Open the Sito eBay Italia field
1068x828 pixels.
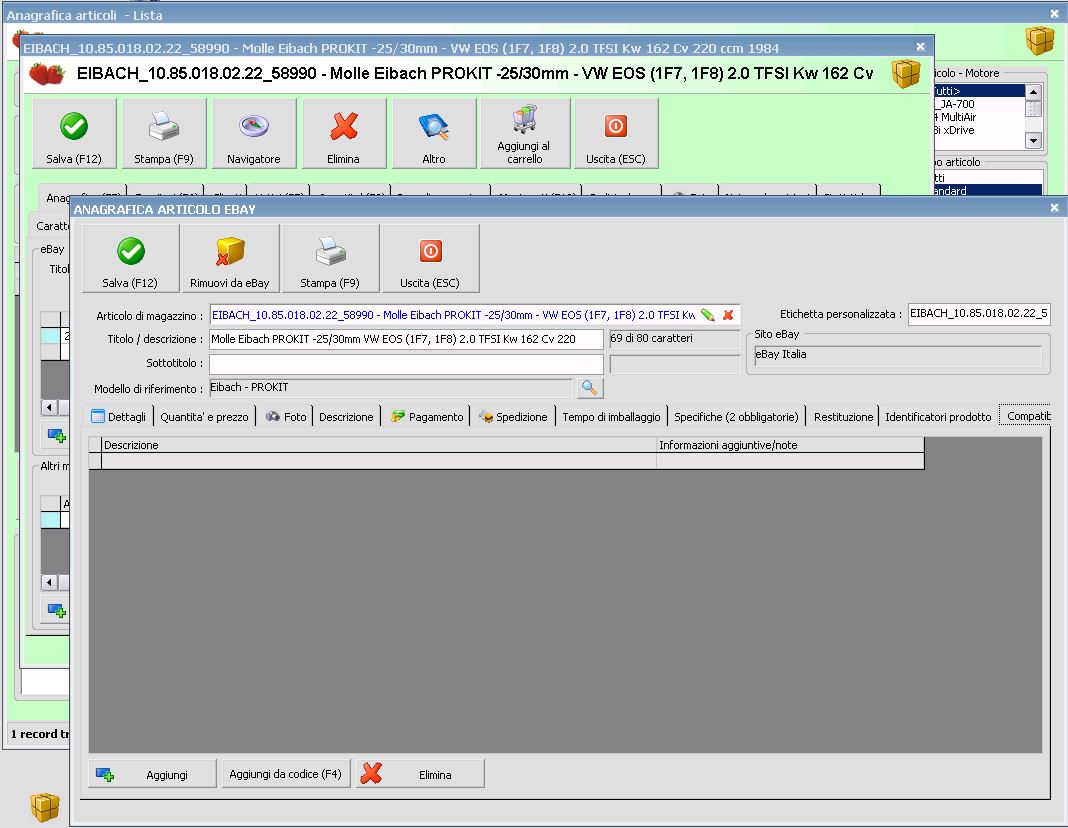[x=898, y=355]
